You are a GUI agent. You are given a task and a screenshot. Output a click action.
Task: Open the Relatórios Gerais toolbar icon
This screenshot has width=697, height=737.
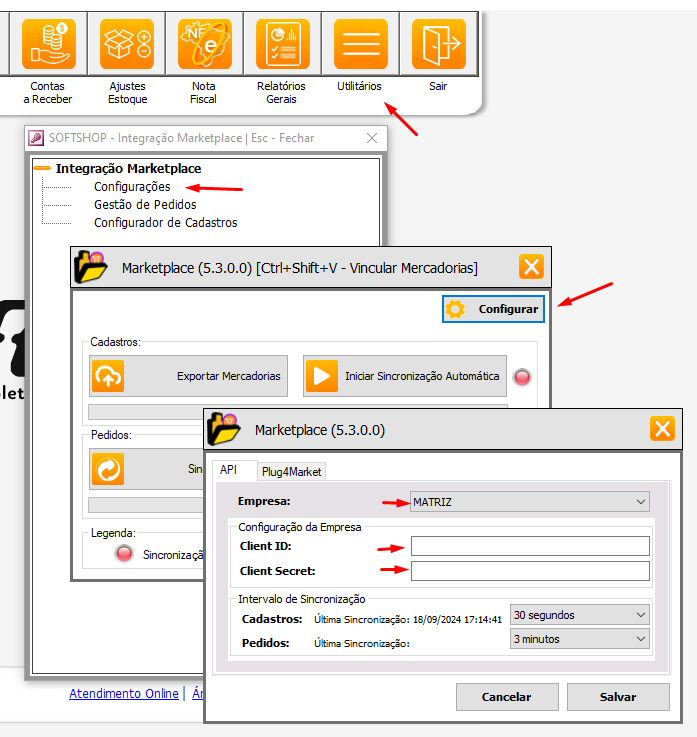[x=282, y=44]
